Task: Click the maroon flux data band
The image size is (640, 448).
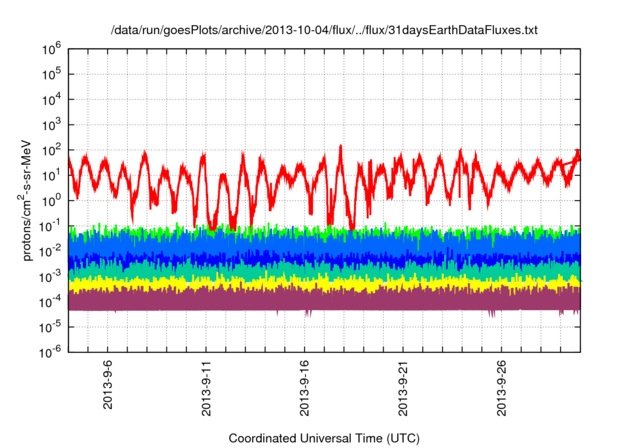Action: click(x=324, y=301)
